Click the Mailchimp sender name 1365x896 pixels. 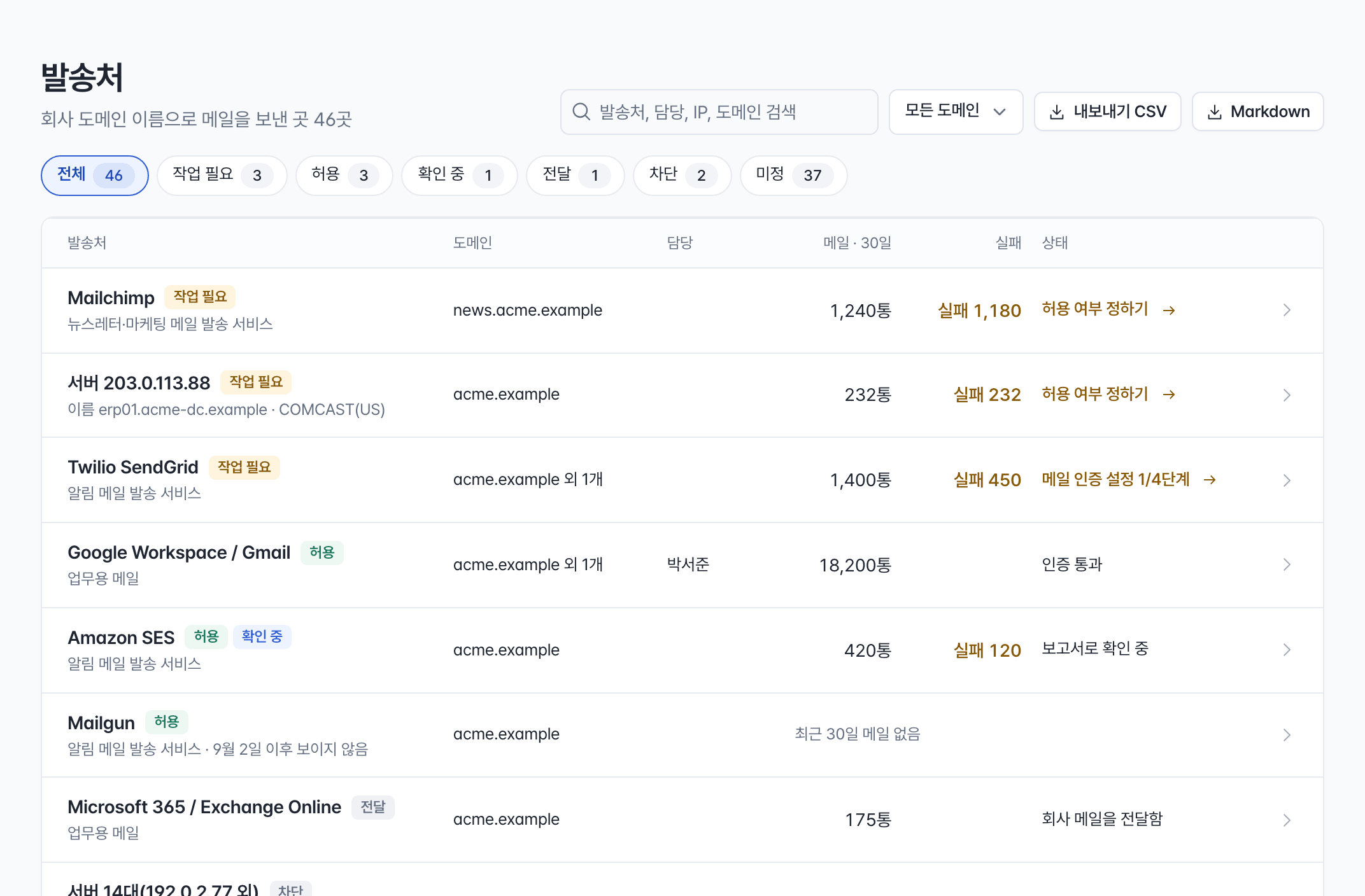(111, 298)
